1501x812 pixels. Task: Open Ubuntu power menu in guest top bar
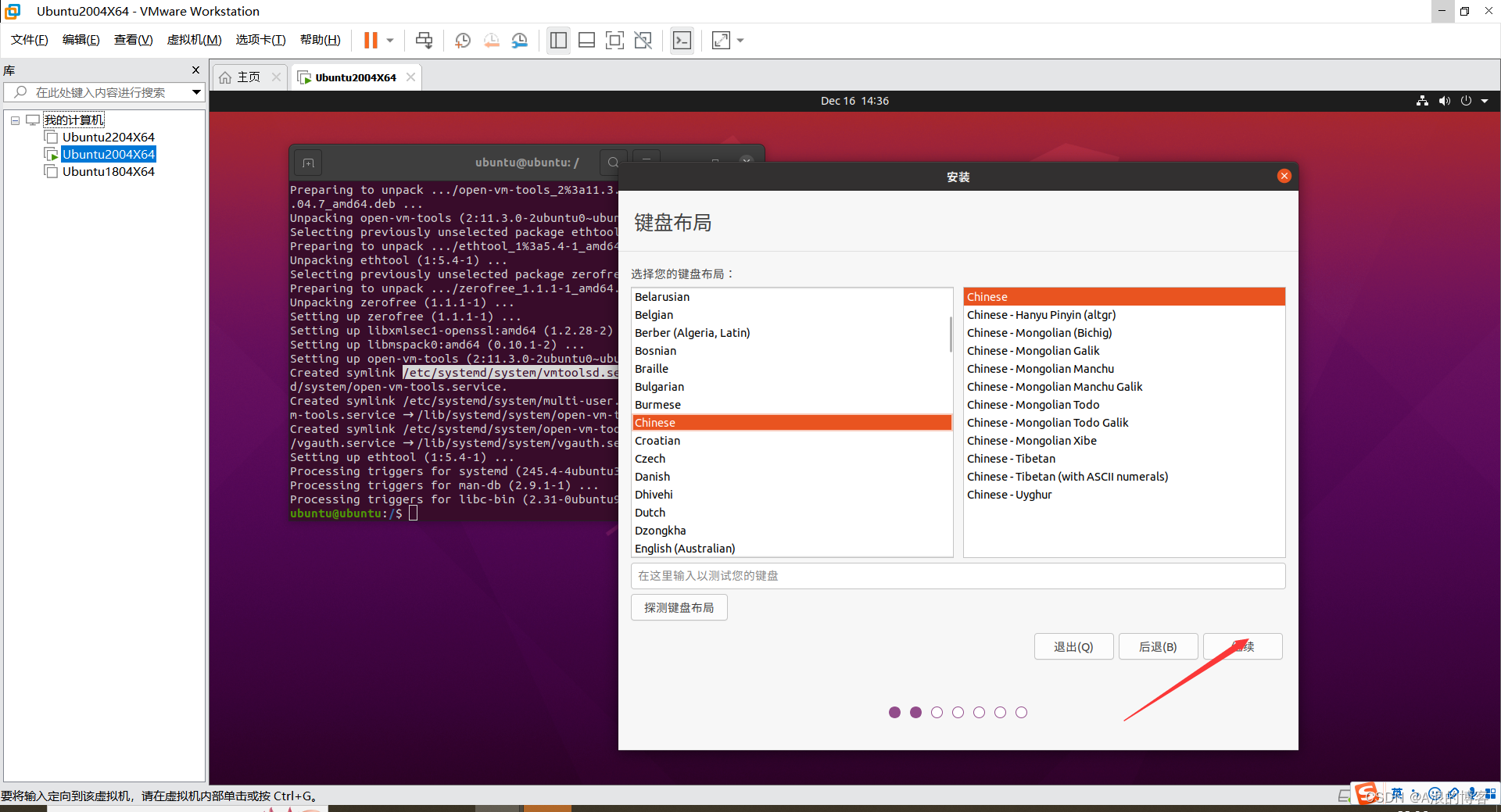pos(1467,101)
